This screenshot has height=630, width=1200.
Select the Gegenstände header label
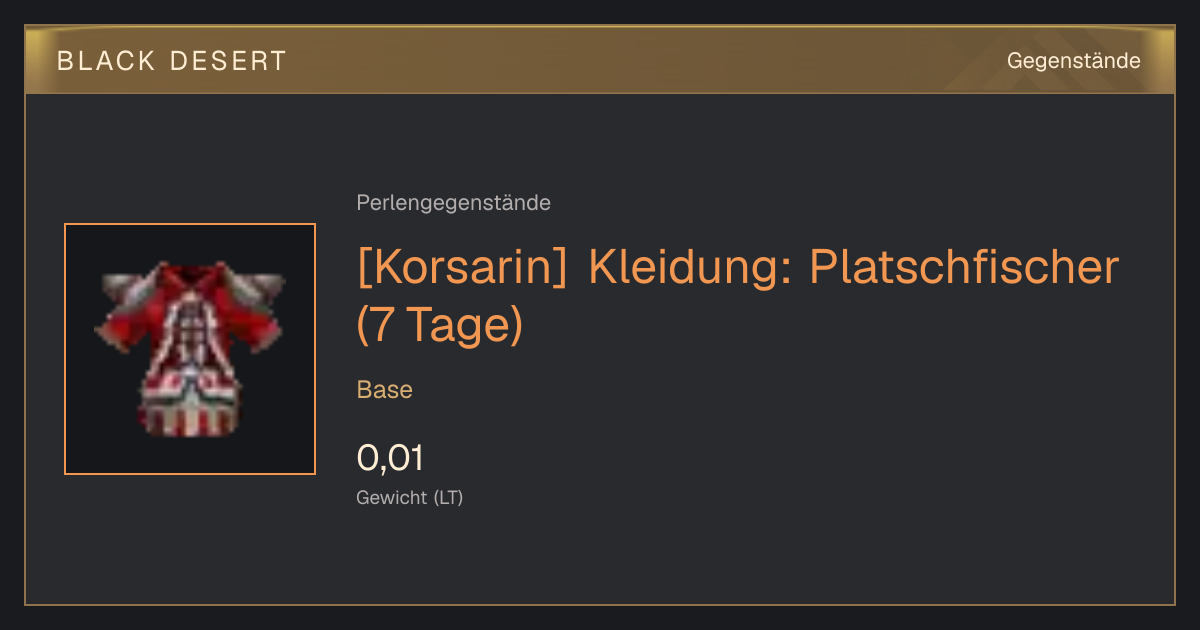tap(1073, 61)
